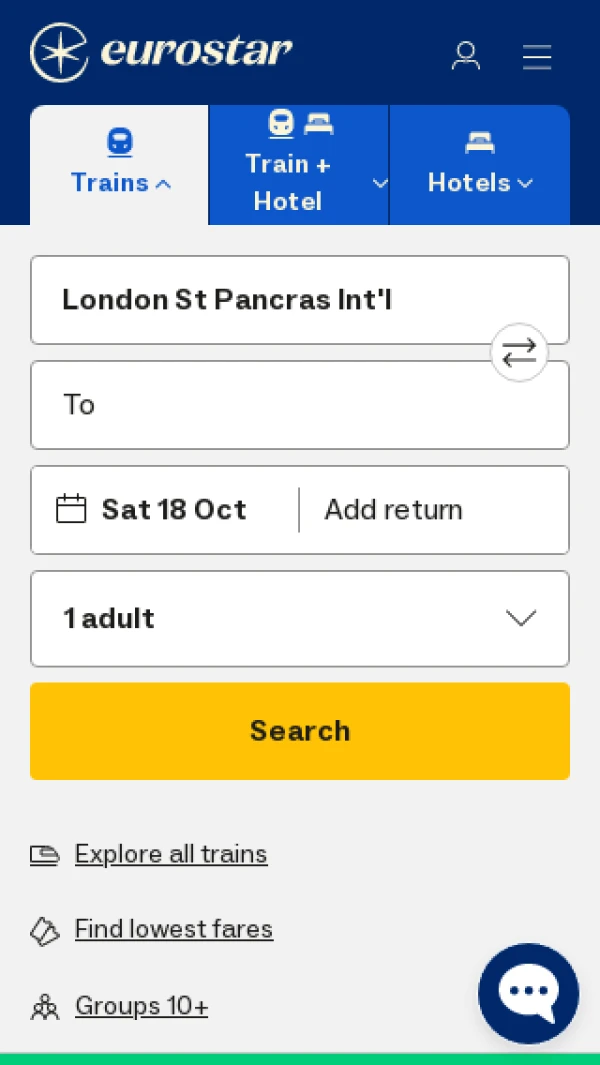
Task: Open the hamburger navigation menu
Action: pos(537,57)
